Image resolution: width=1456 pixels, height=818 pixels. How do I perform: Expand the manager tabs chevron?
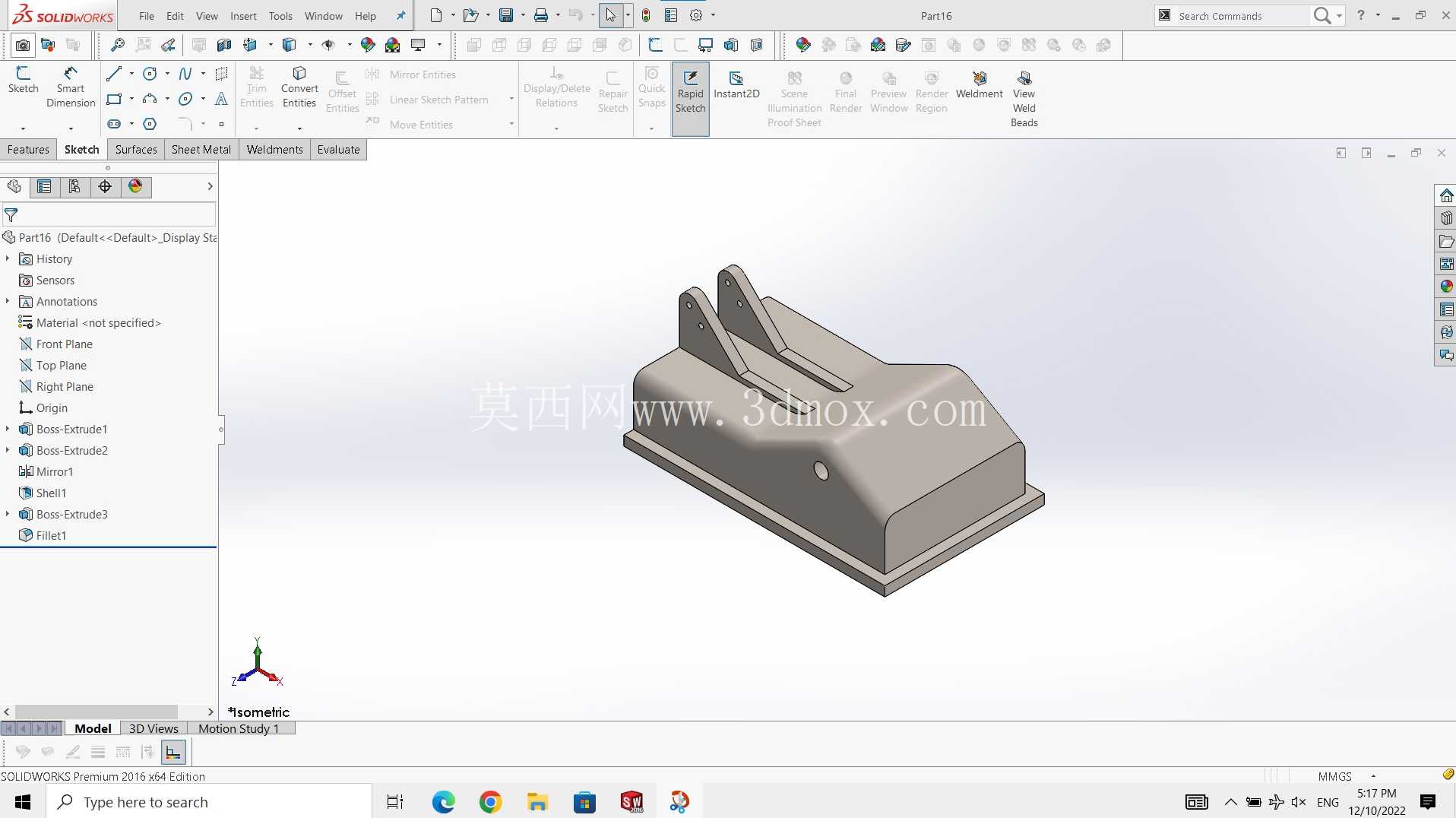click(210, 187)
